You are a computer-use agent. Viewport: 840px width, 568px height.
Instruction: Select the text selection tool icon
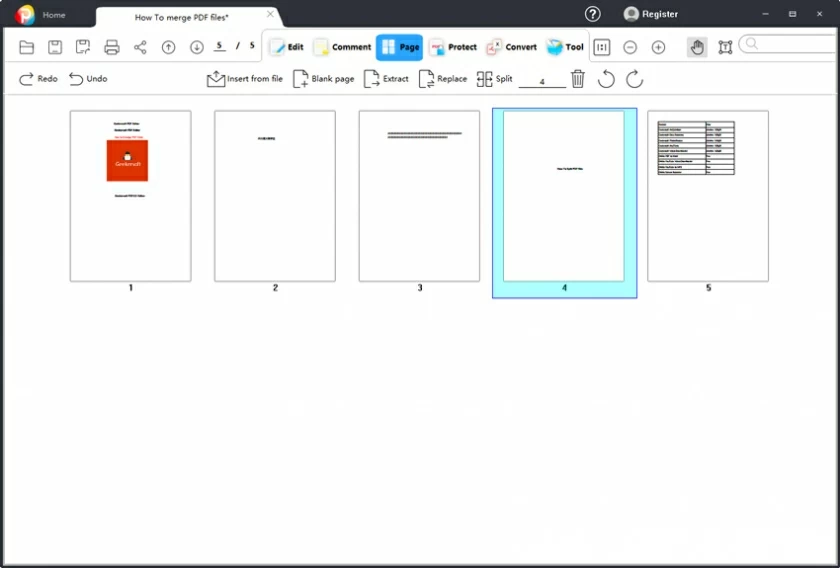click(725, 47)
